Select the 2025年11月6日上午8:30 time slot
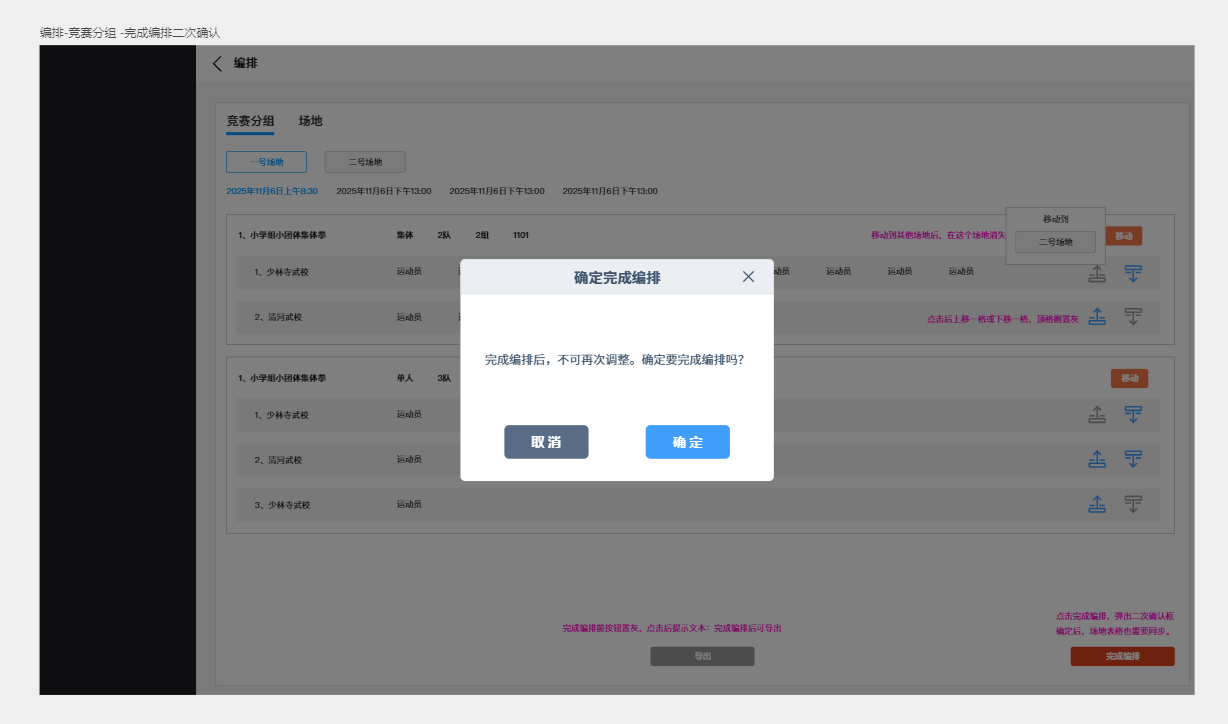This screenshot has height=724, width=1228. (x=272, y=191)
